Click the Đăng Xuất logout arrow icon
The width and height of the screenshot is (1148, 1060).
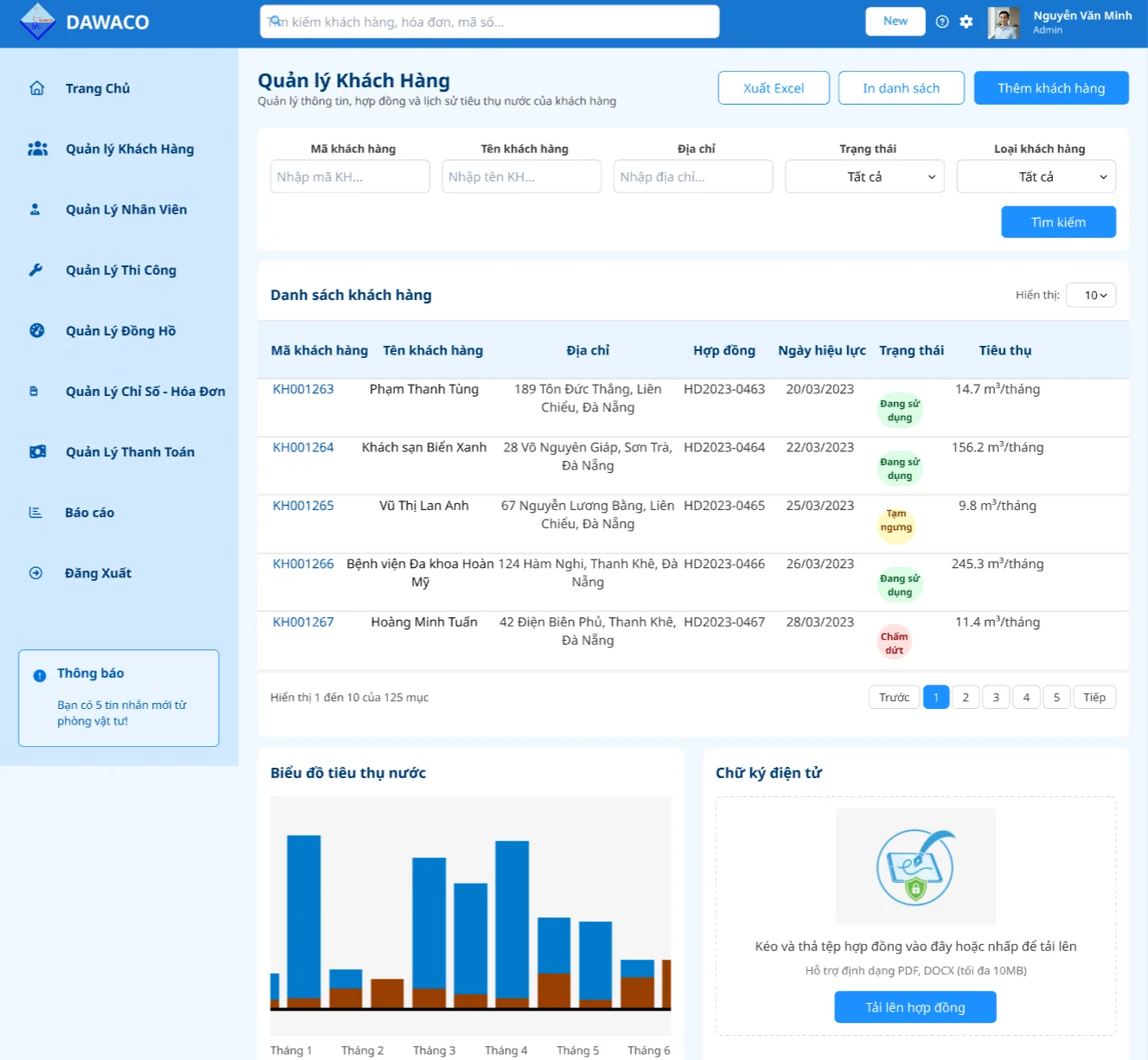click(35, 572)
